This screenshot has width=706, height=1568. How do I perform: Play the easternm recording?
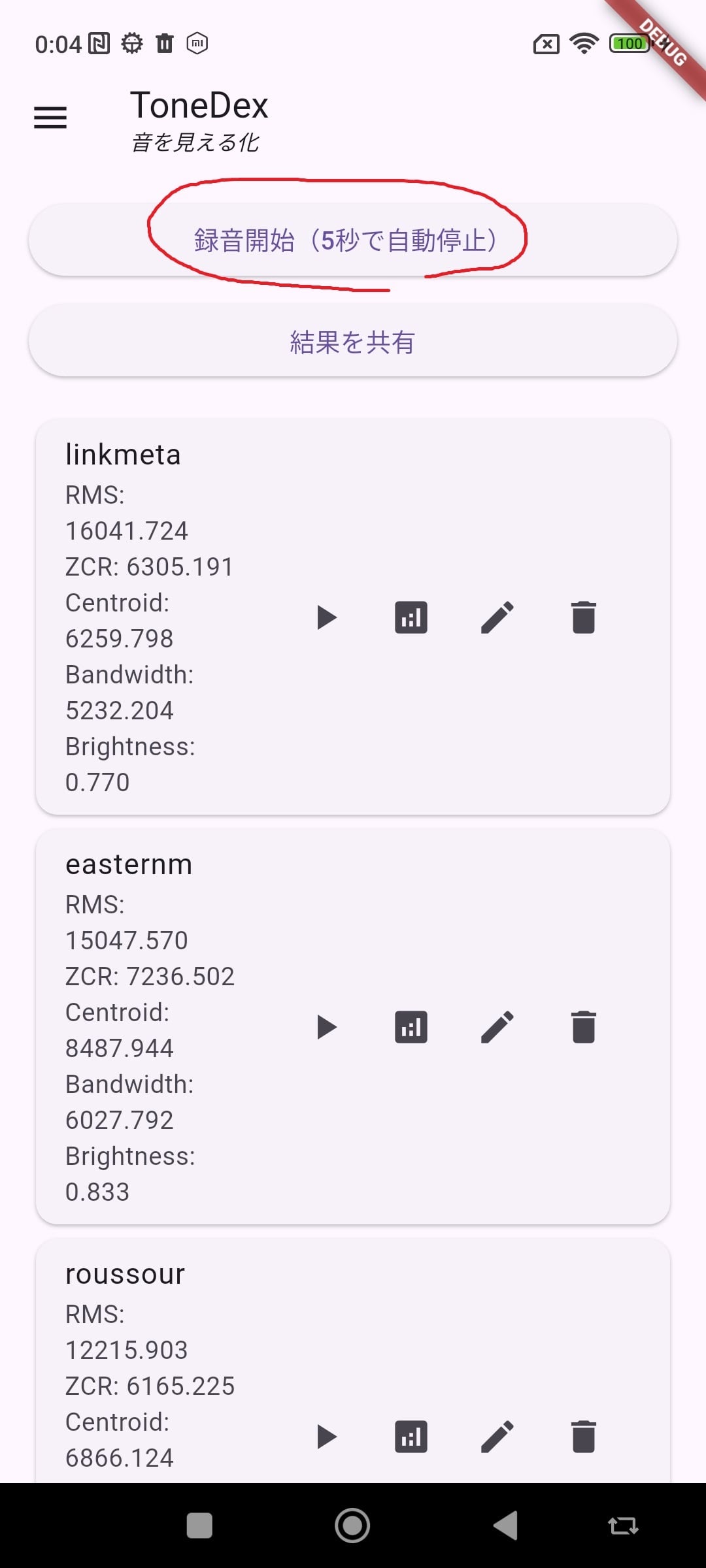pos(326,1027)
